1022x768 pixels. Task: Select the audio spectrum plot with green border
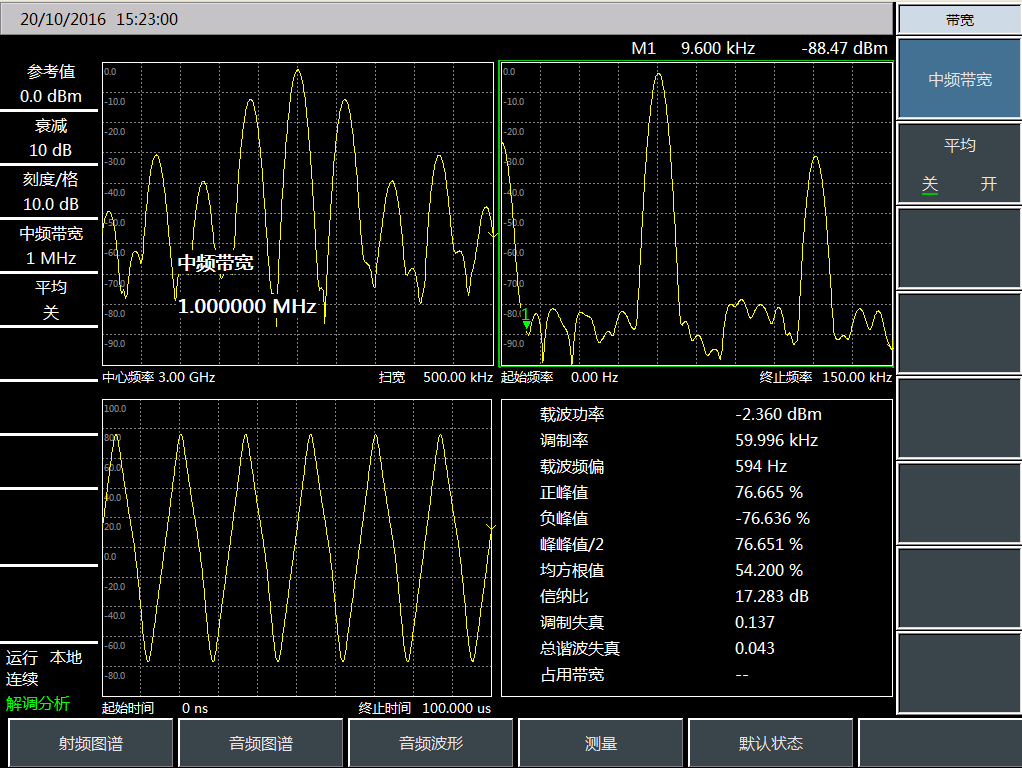[x=696, y=214]
